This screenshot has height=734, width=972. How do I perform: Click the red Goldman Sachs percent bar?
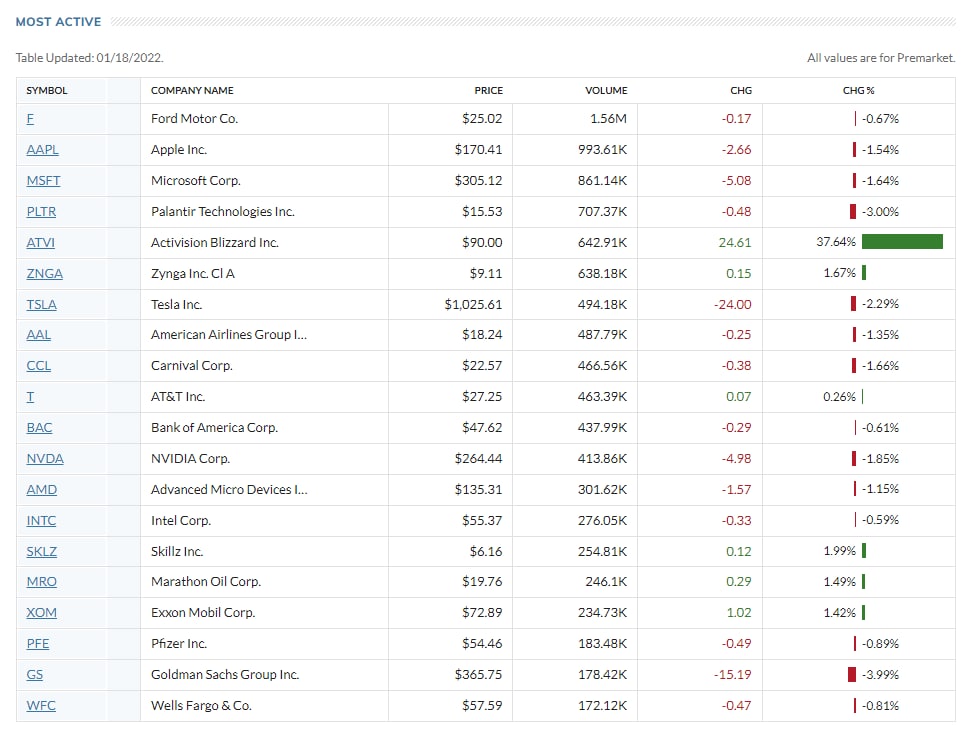(x=852, y=675)
